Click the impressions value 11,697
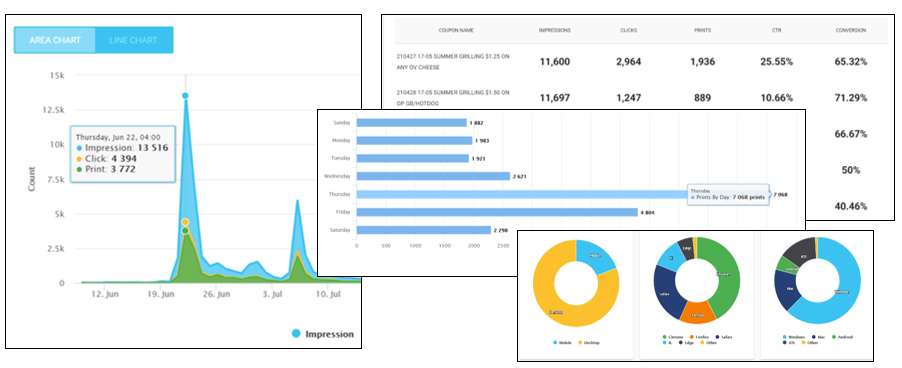902x368 pixels. coord(555,98)
